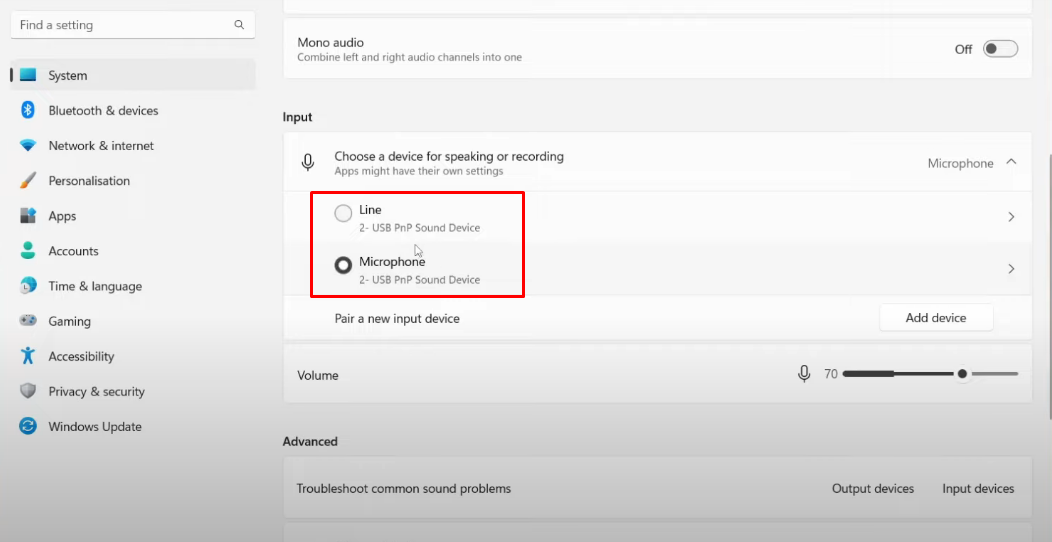Select the Apps sidebar icon
Viewport: 1052px width, 542px height.
tap(28, 215)
